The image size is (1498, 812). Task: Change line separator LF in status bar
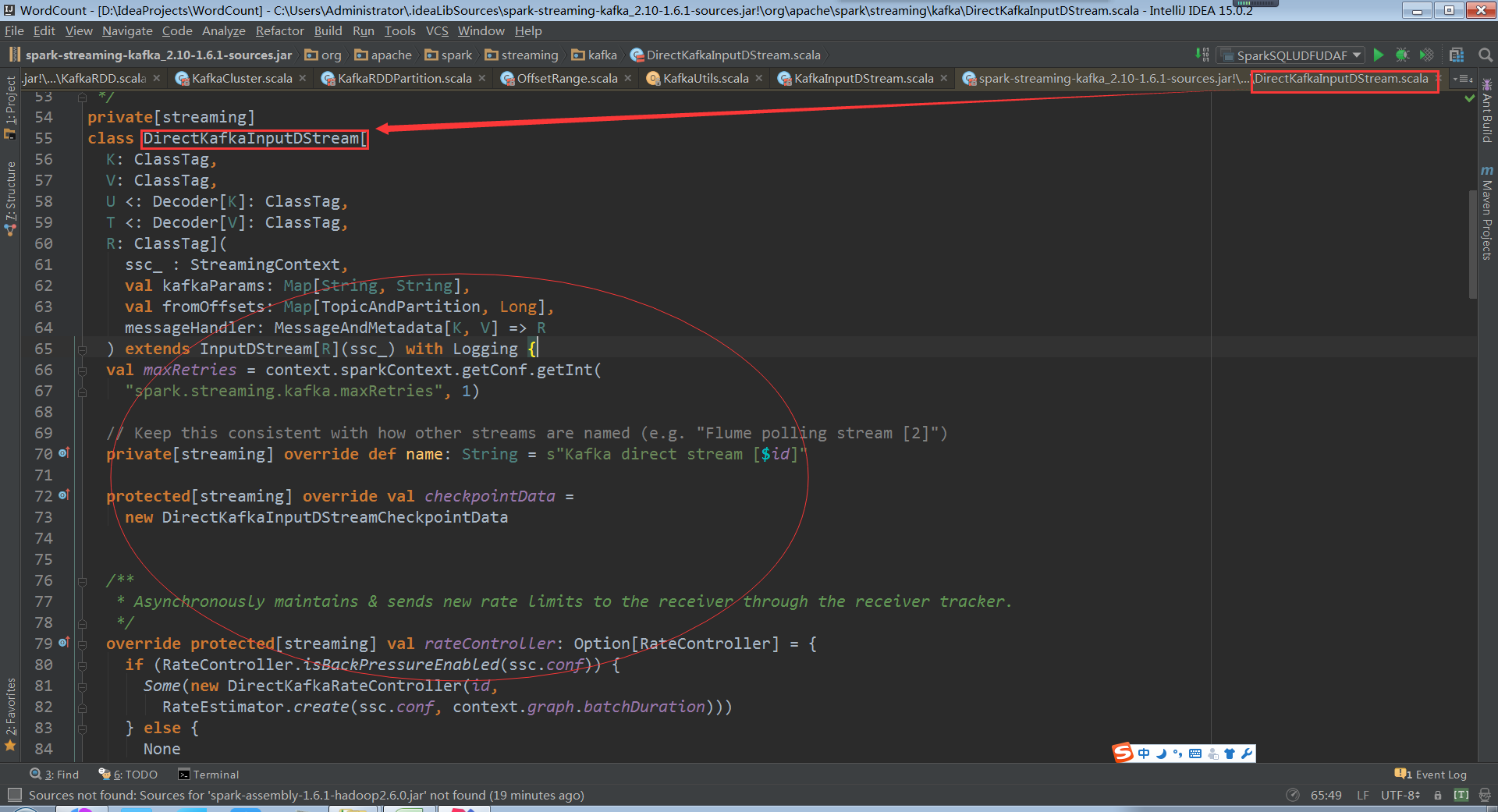point(1363,795)
